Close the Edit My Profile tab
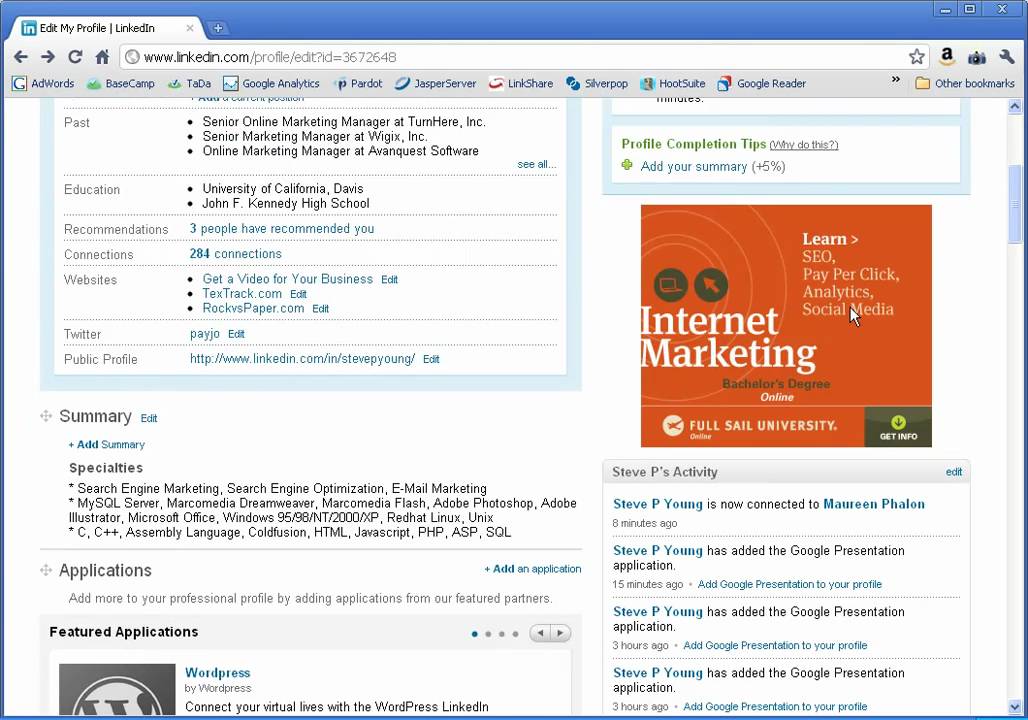 pos(189,28)
